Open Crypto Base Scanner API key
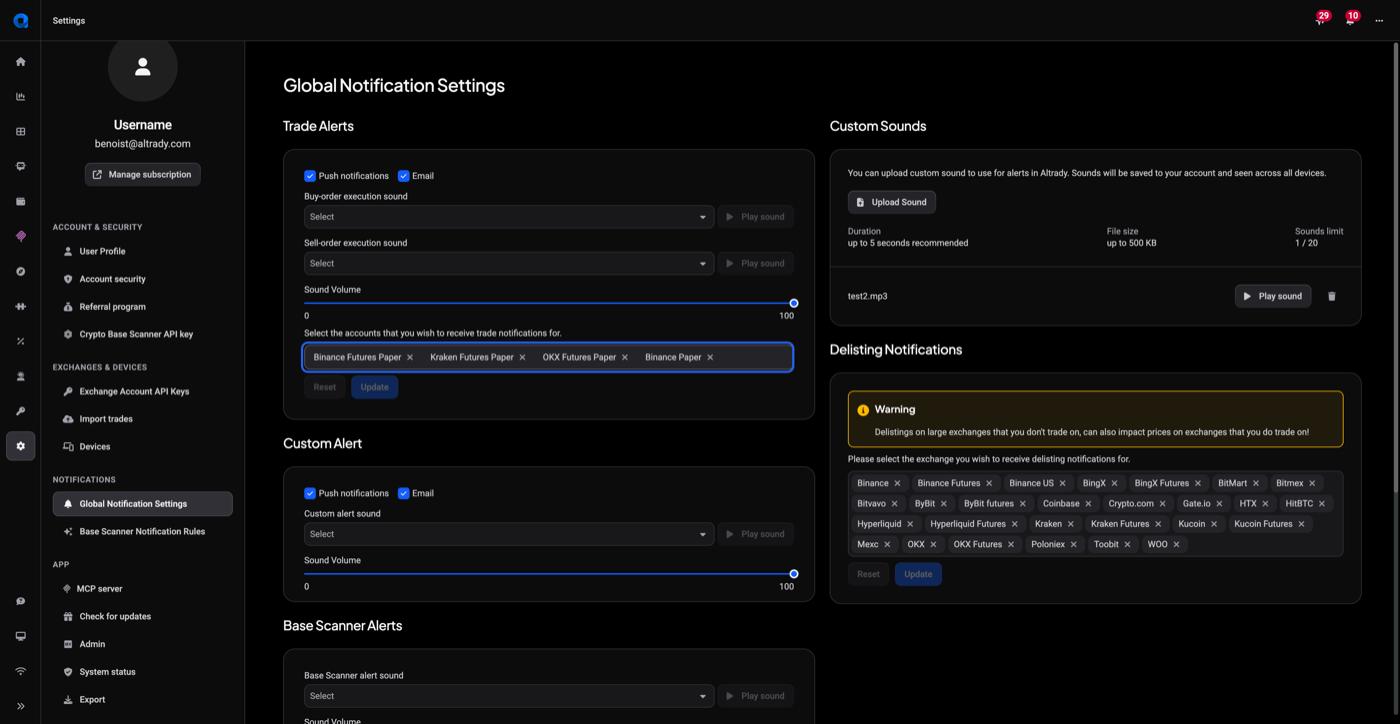The height and width of the screenshot is (724, 1400). pyautogui.click(x=142, y=334)
